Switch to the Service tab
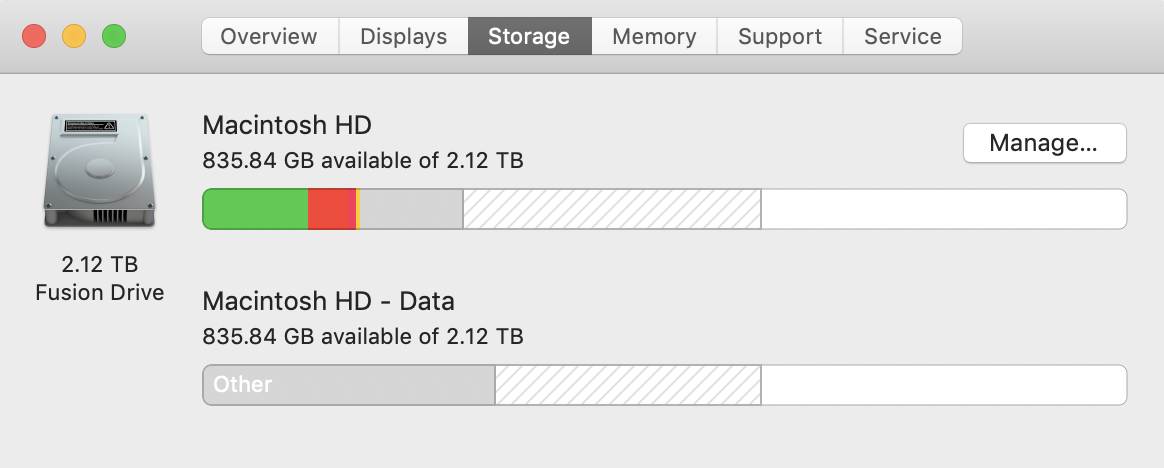Image resolution: width=1164 pixels, height=468 pixels. [902, 37]
